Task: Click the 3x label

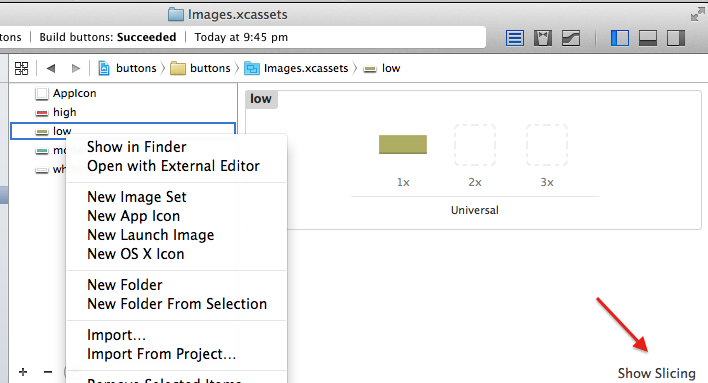Action: pos(547,182)
